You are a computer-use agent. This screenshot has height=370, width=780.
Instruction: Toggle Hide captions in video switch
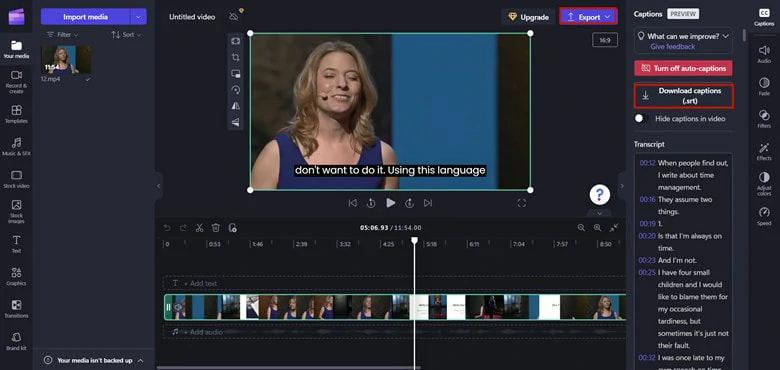click(x=641, y=119)
